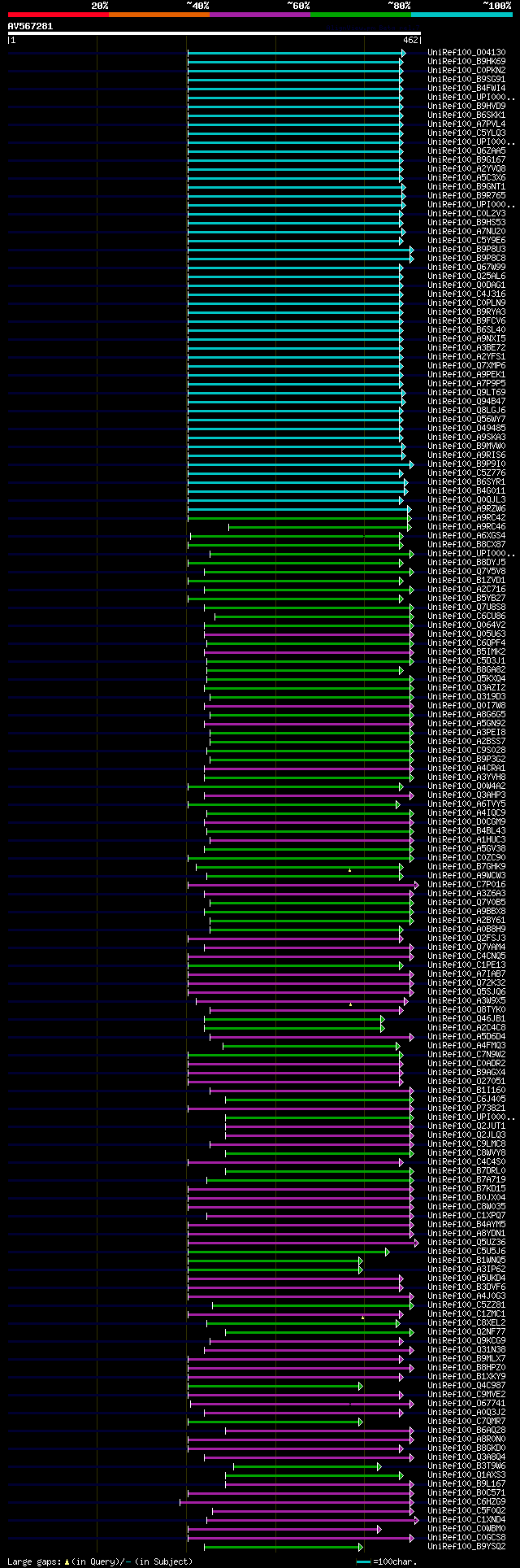
Task: Select the UniRef100_O27051 label
Action: point(466,1081)
